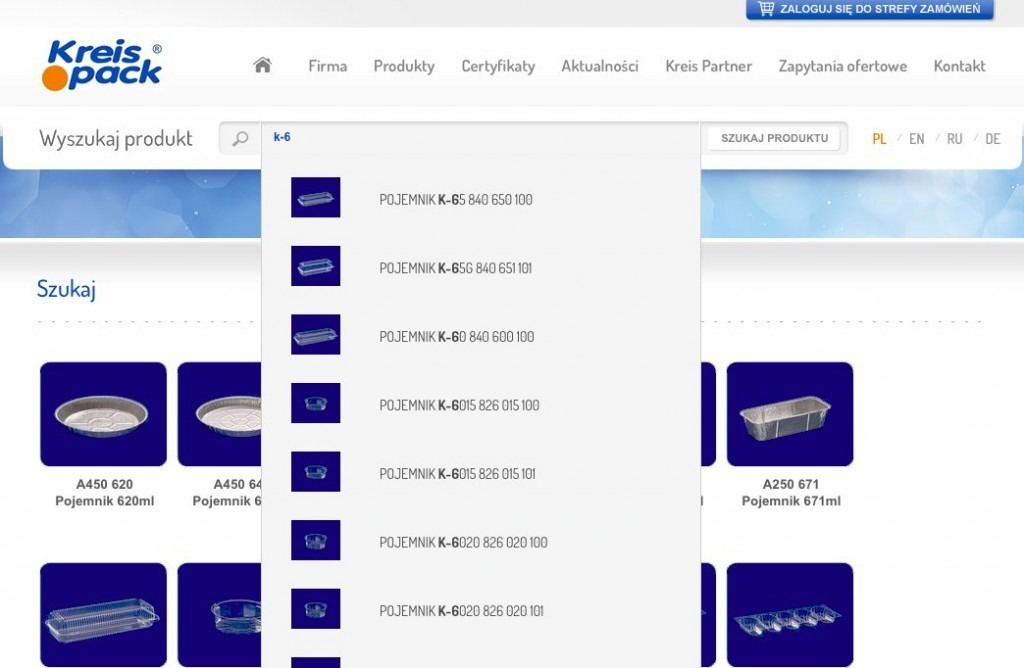Click the Kreis pack logo
1024x668 pixels.
point(102,65)
